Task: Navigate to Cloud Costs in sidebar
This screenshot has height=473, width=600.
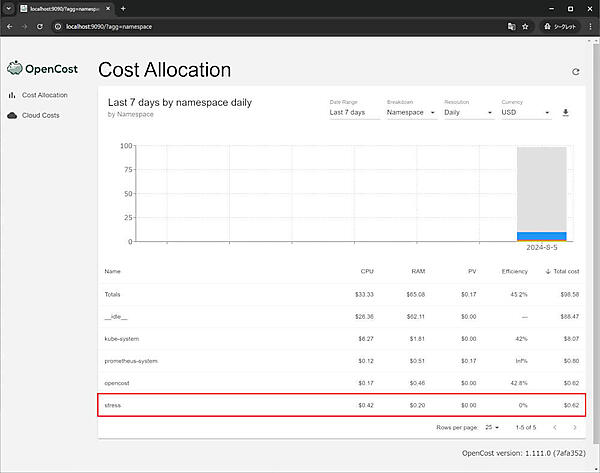Action: click(x=42, y=115)
